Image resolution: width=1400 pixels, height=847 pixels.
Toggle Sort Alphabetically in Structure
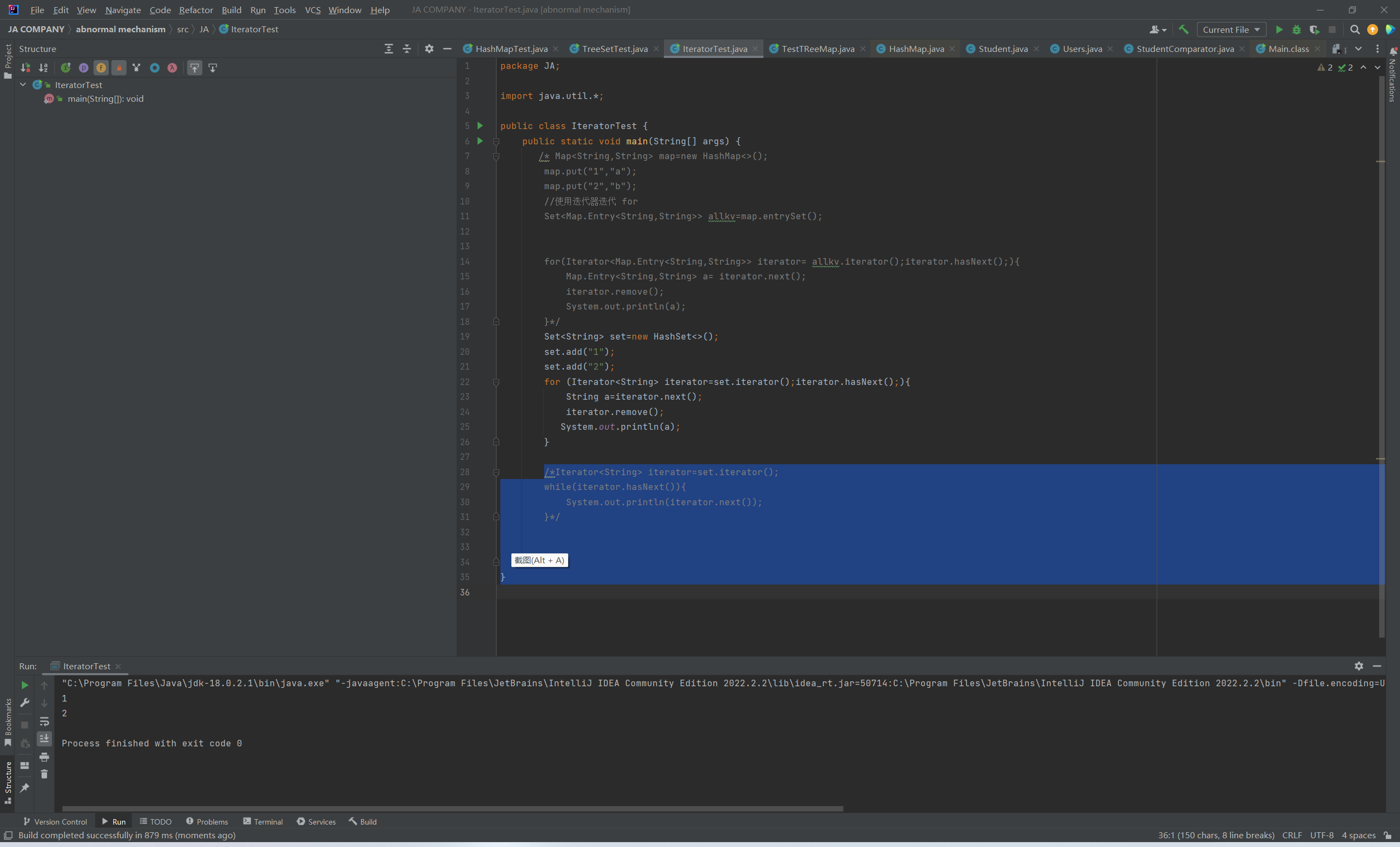pyautogui.click(x=43, y=68)
